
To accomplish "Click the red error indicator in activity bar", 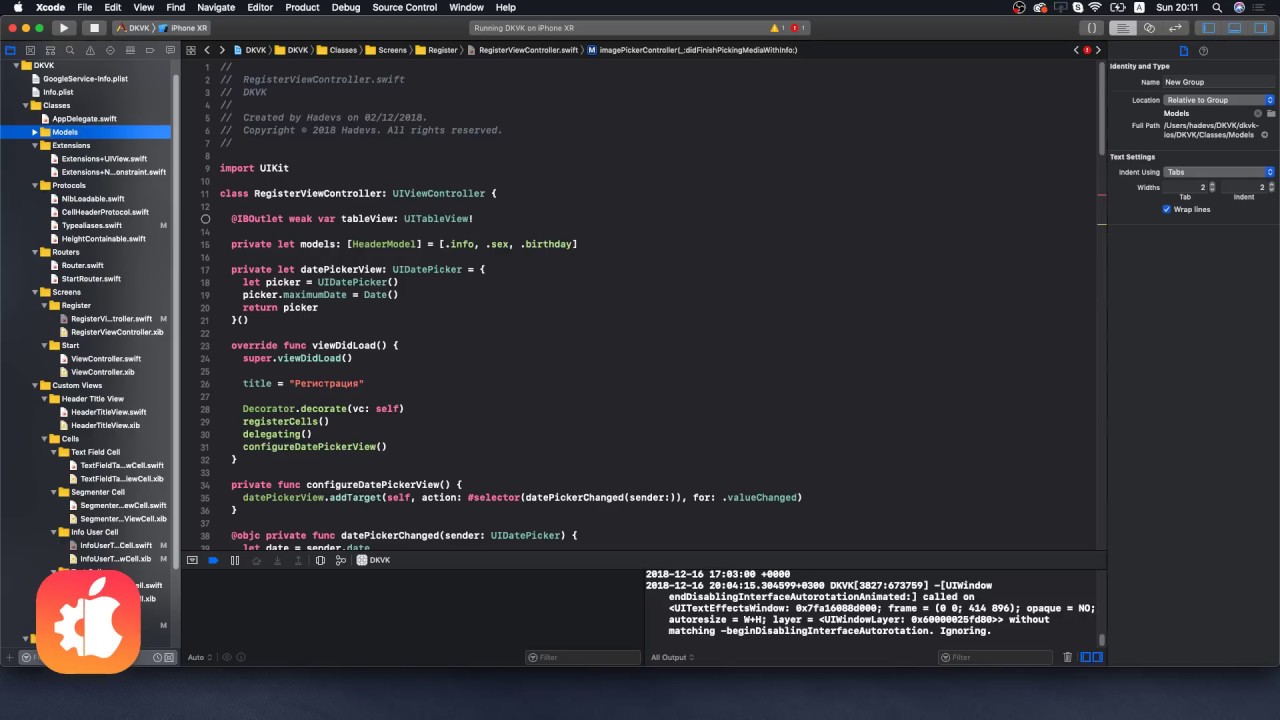I will click(x=797, y=28).
